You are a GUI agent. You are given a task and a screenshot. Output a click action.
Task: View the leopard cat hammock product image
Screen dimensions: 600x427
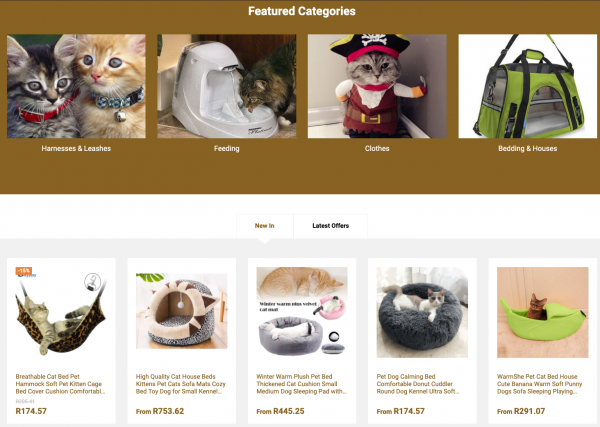coord(61,313)
